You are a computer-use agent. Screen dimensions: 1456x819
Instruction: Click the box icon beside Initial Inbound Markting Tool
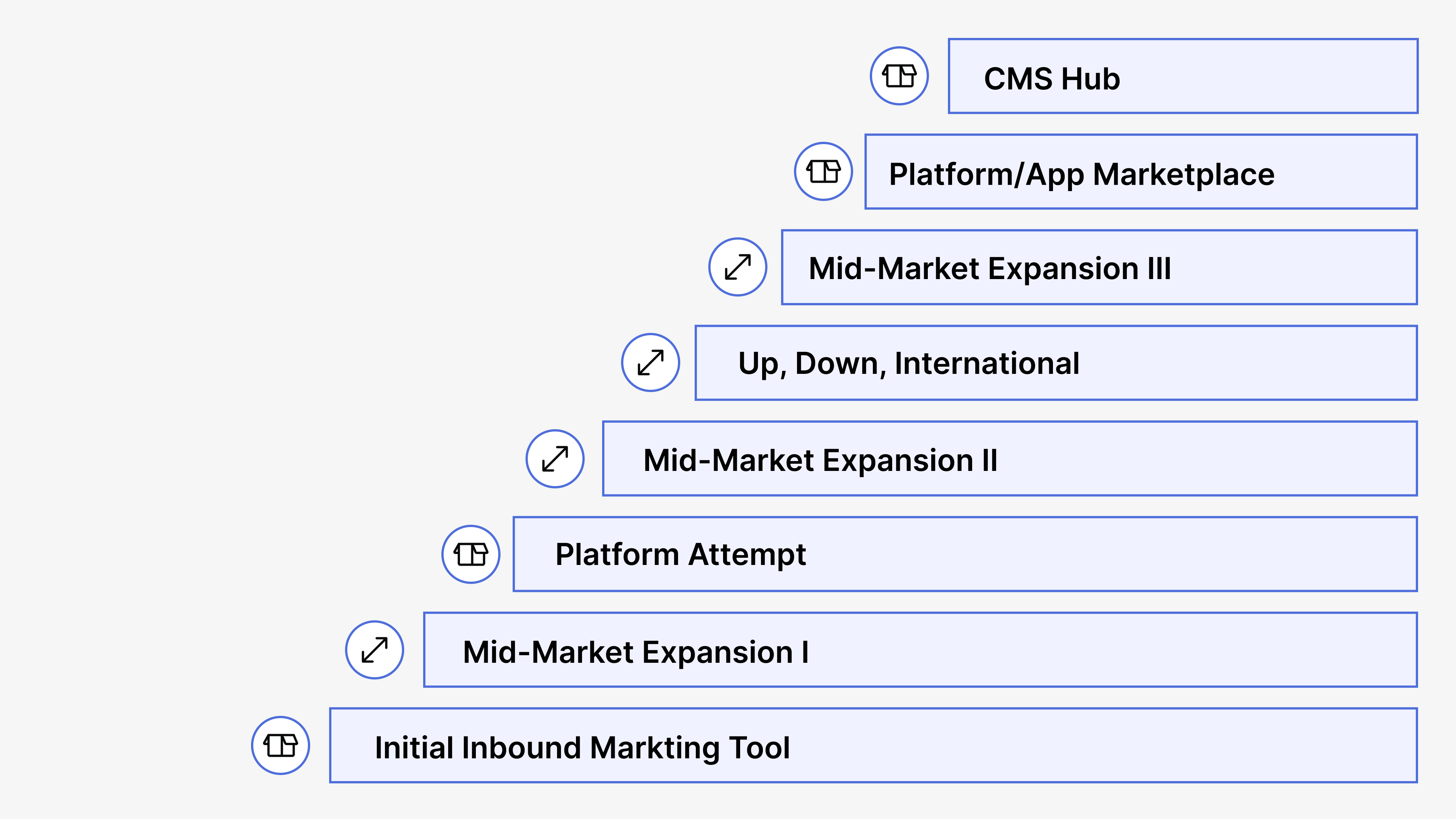[x=280, y=745]
